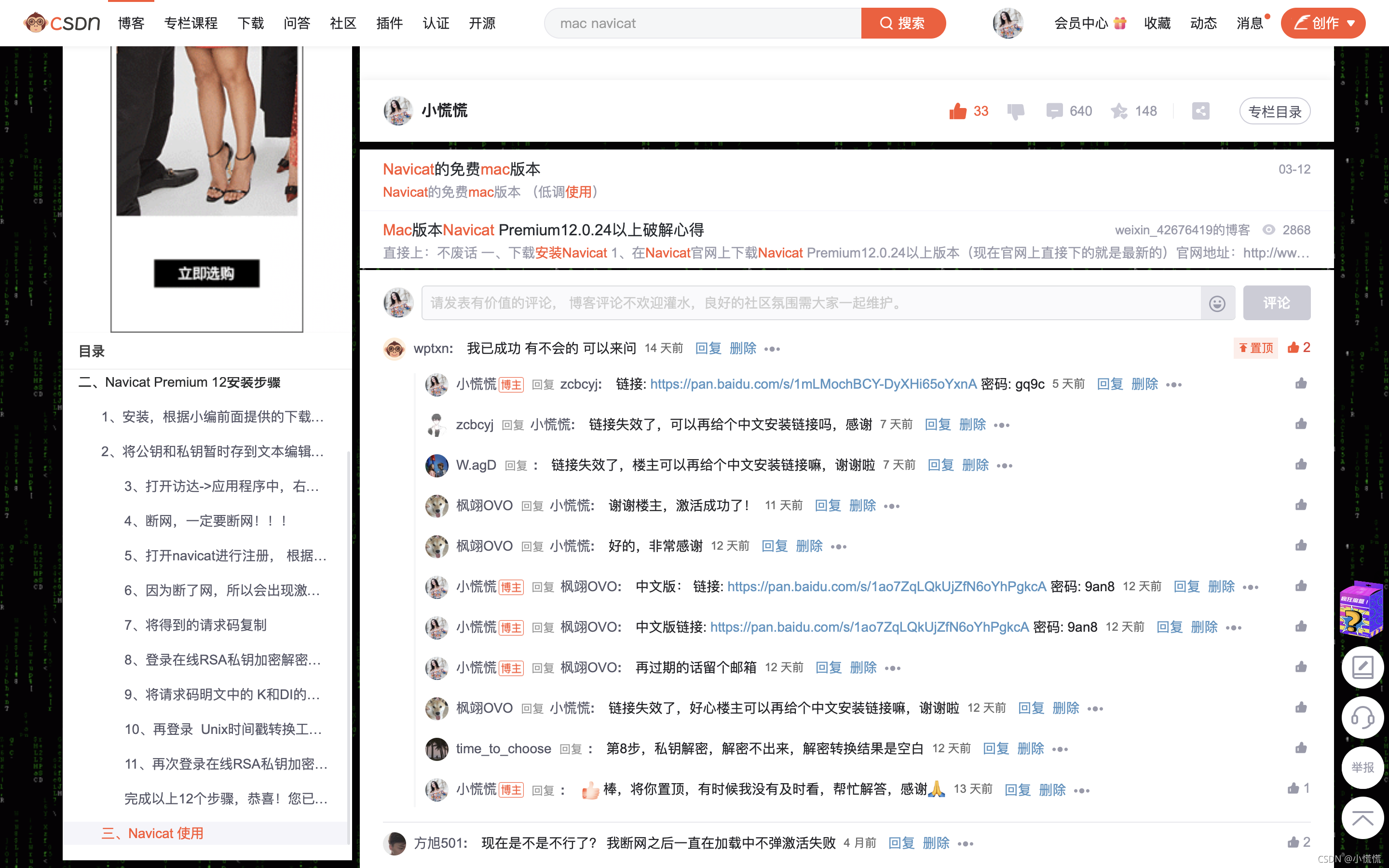Open the first Baidu pan link gq9c
Image resolution: width=1389 pixels, height=868 pixels.
coord(813,384)
